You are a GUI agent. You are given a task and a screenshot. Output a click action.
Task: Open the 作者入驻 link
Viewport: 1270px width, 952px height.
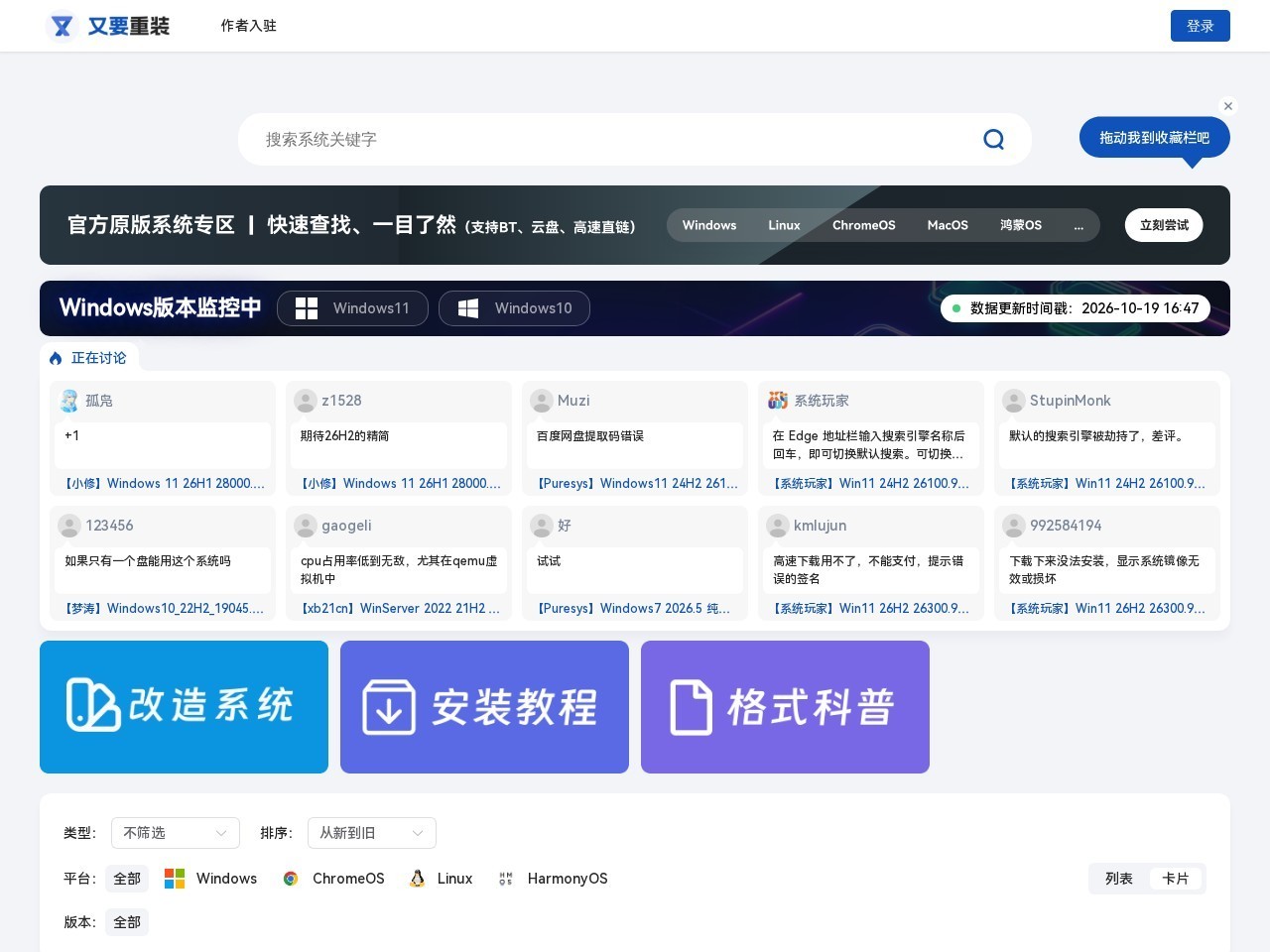coord(249,26)
